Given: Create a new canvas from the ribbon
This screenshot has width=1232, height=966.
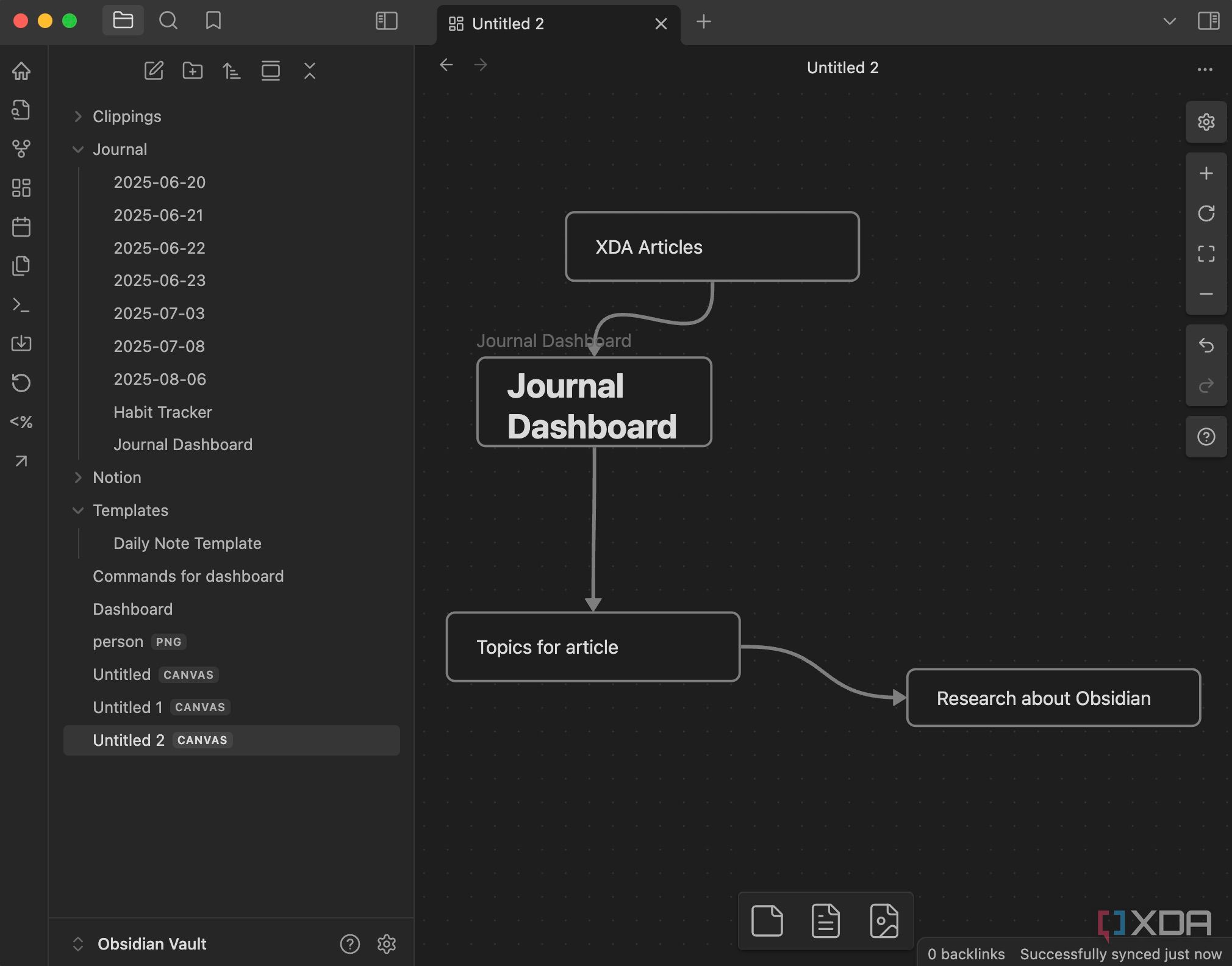Looking at the screenshot, I should pos(21,187).
